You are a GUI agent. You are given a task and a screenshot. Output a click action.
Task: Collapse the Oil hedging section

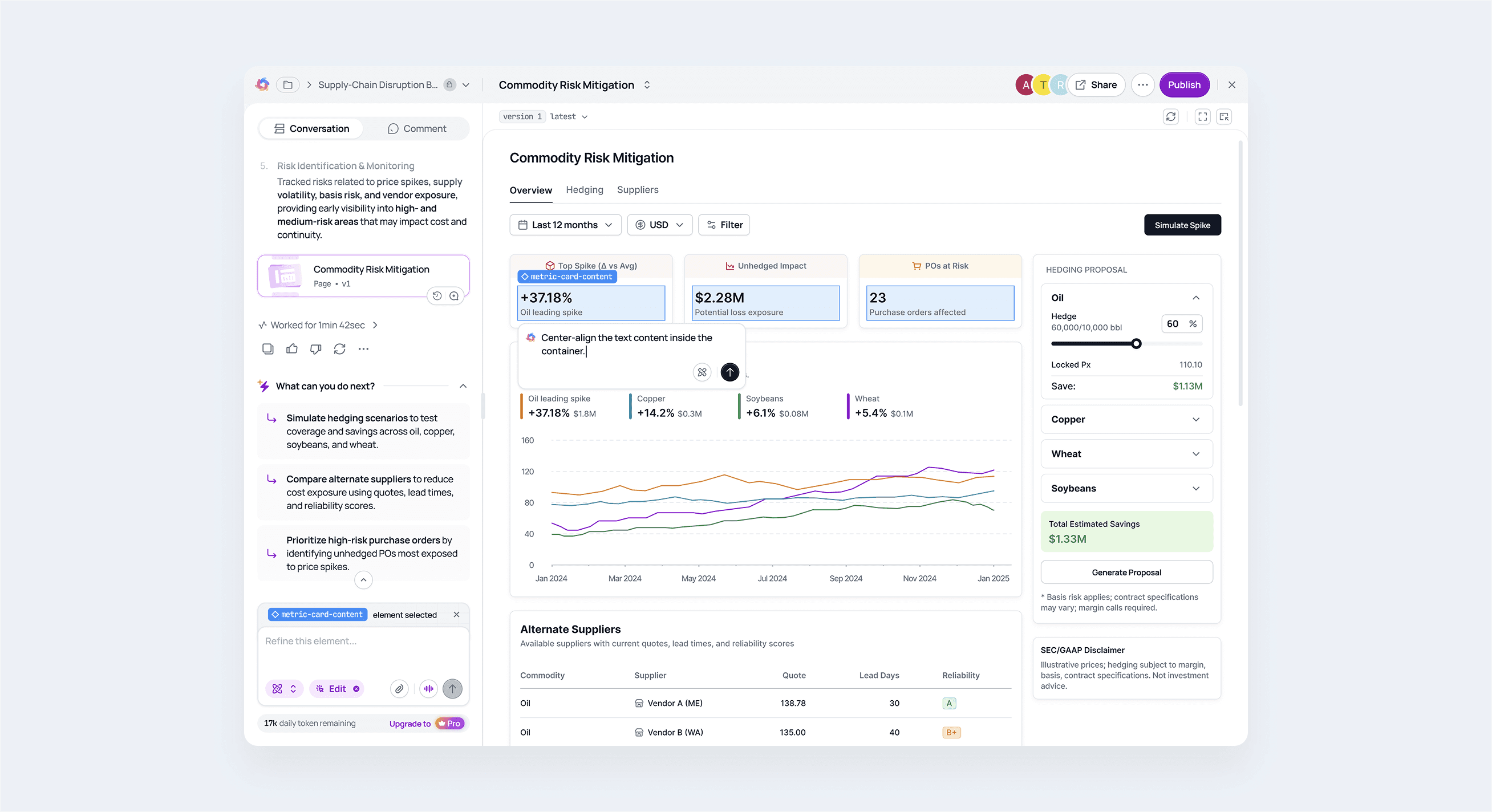(1195, 298)
